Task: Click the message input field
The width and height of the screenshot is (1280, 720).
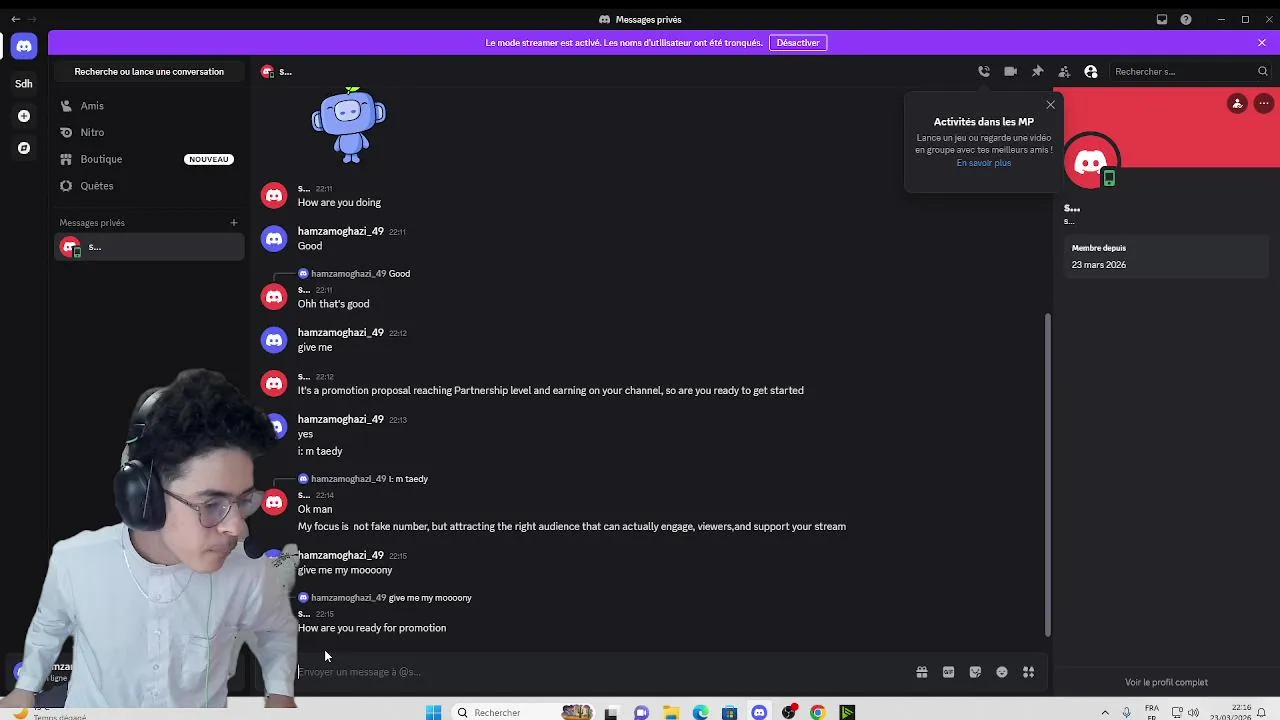Action: click(x=600, y=672)
